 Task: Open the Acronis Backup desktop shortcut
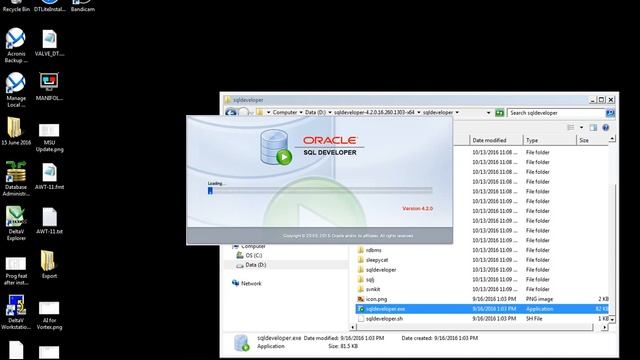click(16, 45)
